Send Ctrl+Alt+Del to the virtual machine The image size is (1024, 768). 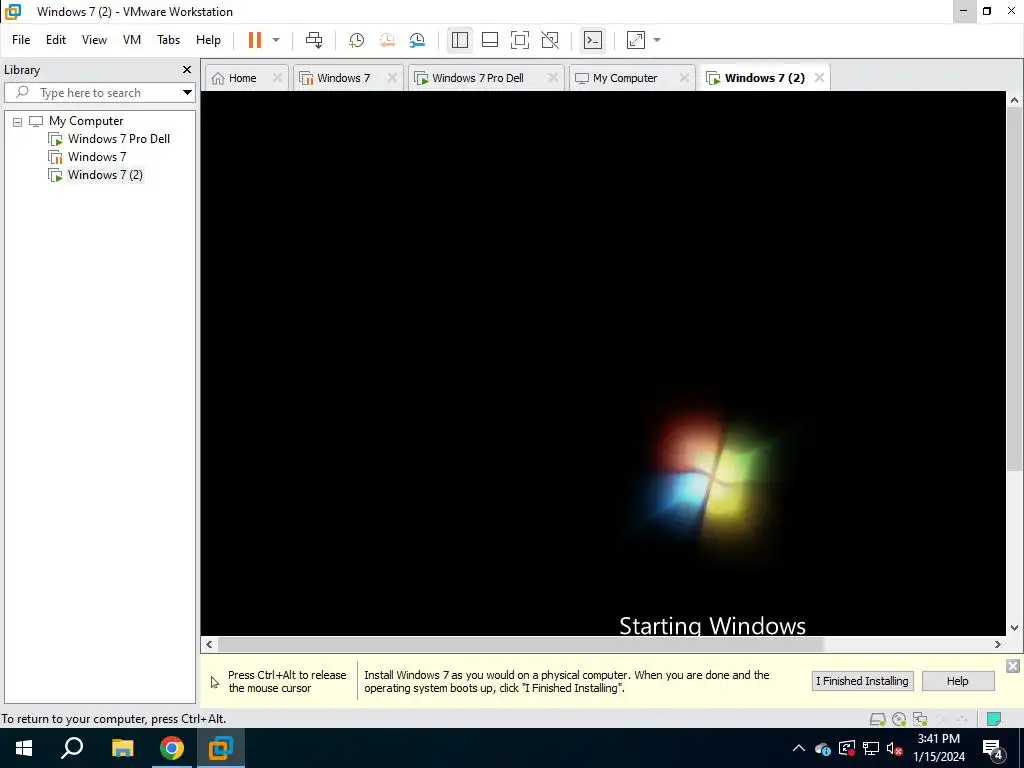pos(314,40)
